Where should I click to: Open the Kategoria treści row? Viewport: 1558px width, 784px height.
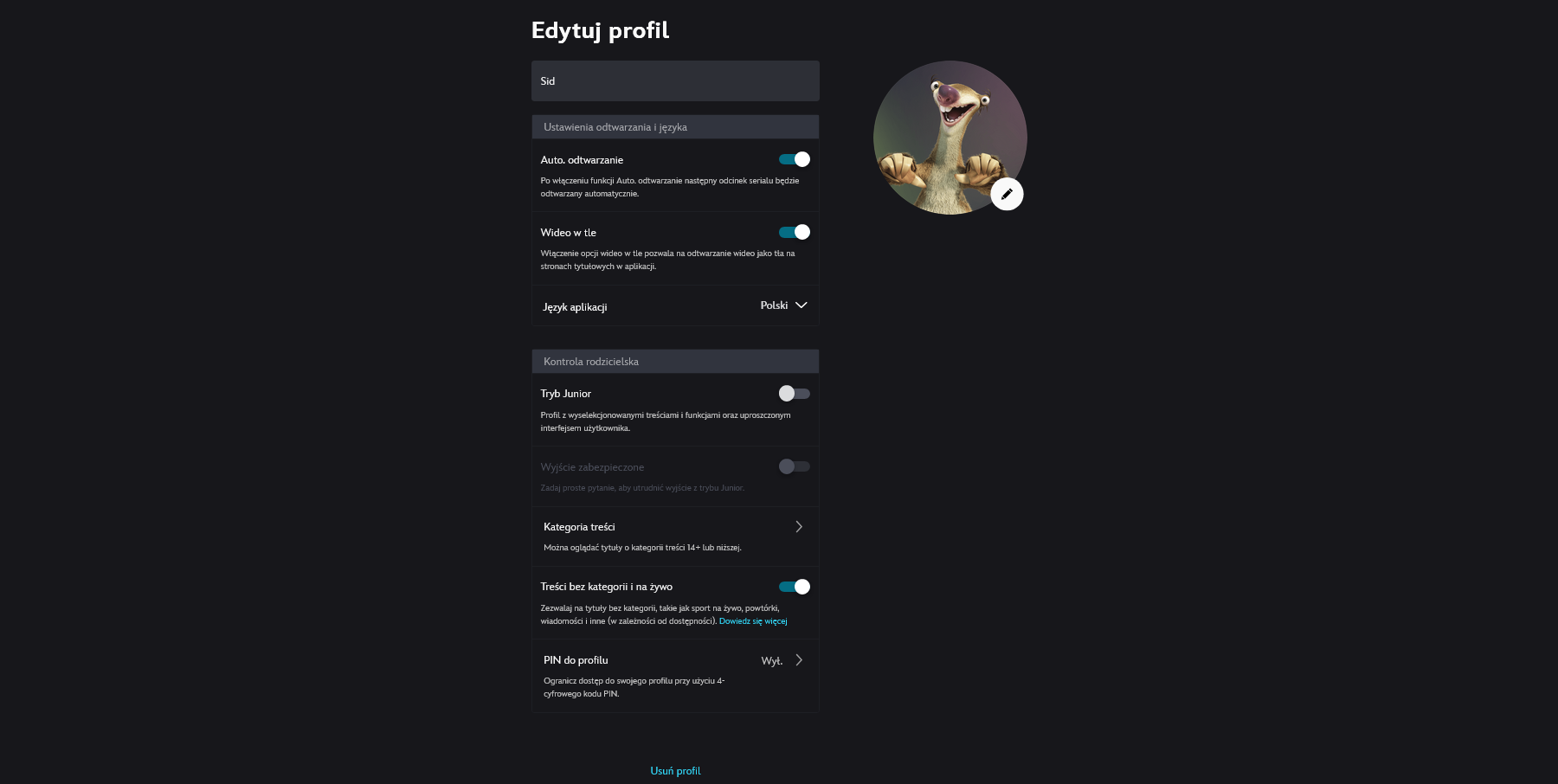[x=675, y=537]
